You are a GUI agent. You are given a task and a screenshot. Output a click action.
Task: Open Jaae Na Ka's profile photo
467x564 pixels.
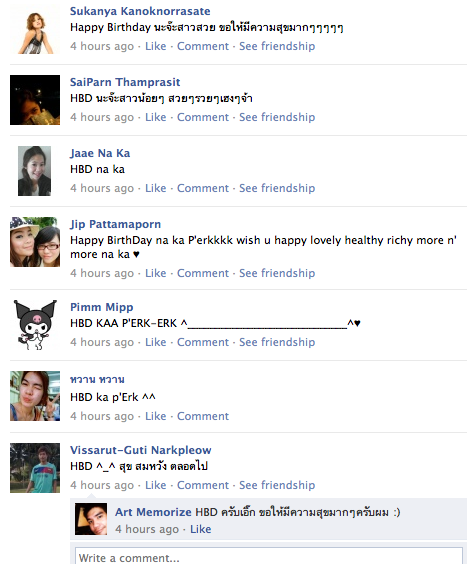(x=35, y=171)
